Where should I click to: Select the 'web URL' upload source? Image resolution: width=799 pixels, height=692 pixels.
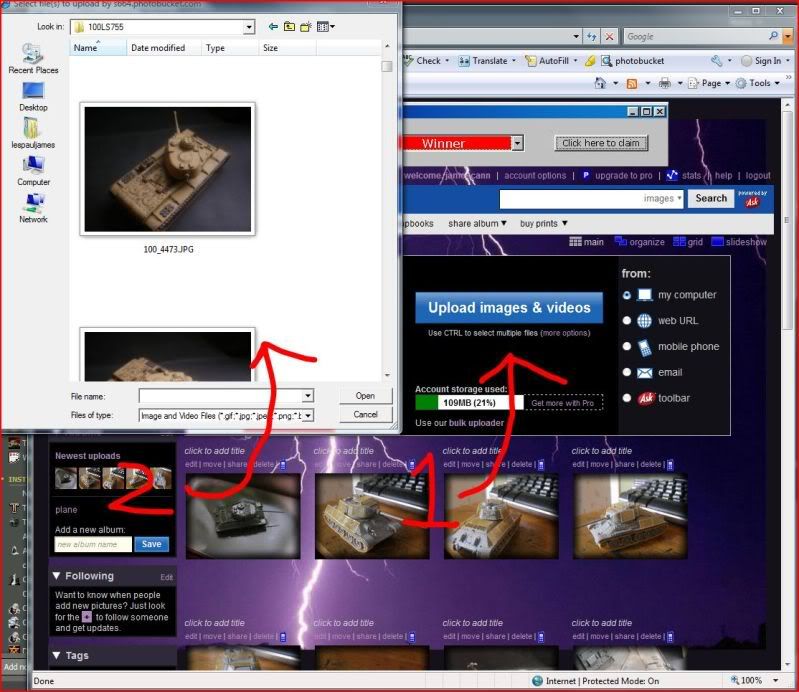tap(627, 321)
